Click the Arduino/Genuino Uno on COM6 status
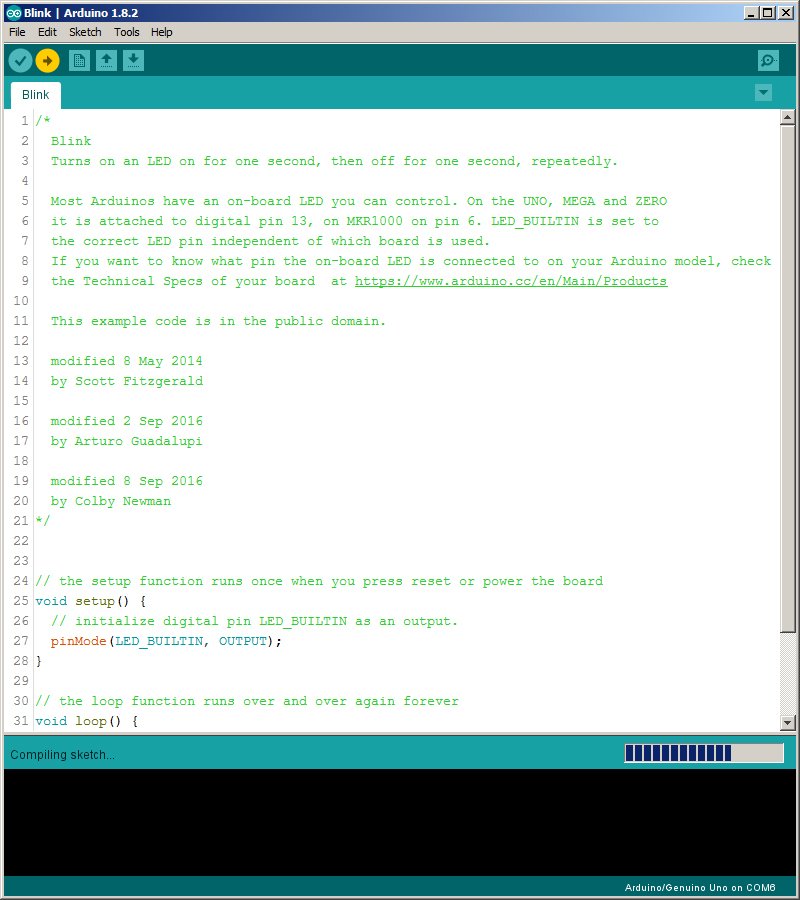The width and height of the screenshot is (800, 900). click(x=699, y=888)
